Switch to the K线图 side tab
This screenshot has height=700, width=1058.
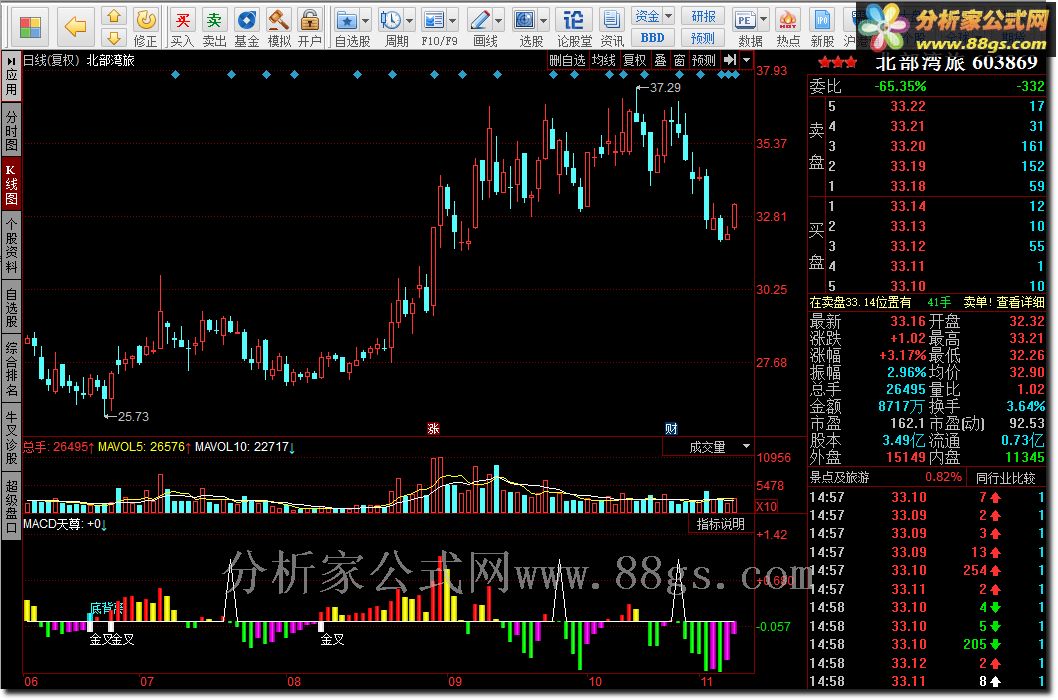tap(11, 184)
